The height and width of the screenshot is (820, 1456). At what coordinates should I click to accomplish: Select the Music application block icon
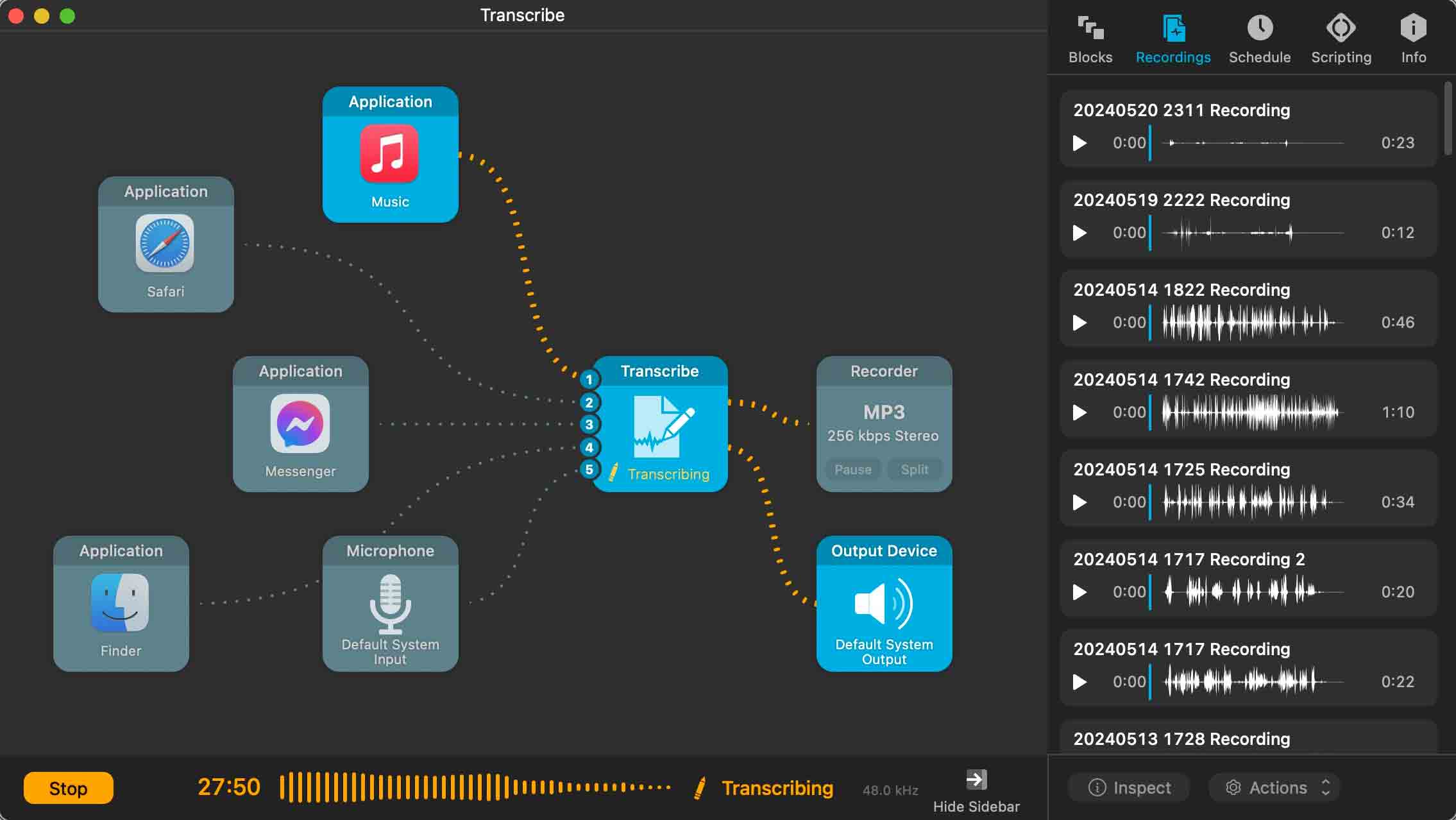(x=389, y=154)
